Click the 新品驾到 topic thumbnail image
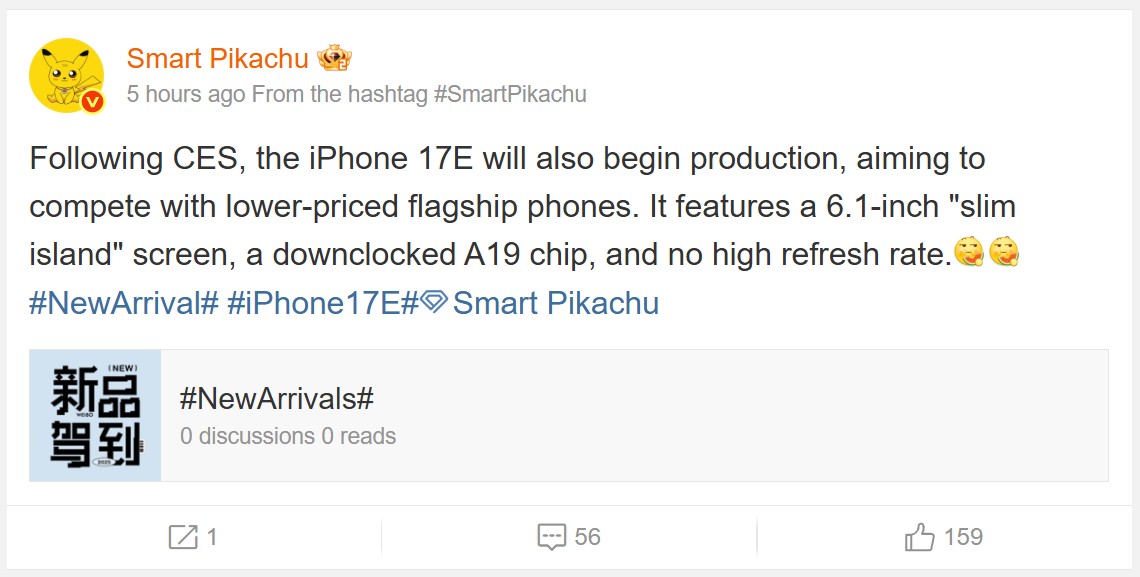1140x577 pixels. click(x=94, y=417)
